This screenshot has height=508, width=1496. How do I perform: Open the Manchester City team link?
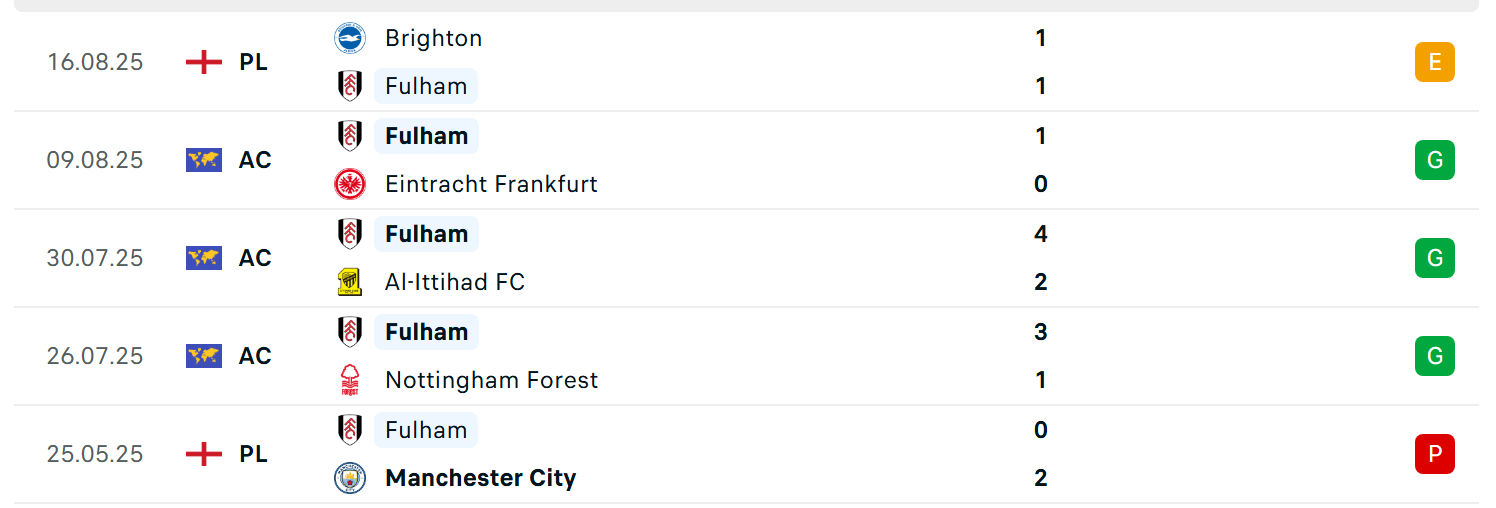click(480, 478)
